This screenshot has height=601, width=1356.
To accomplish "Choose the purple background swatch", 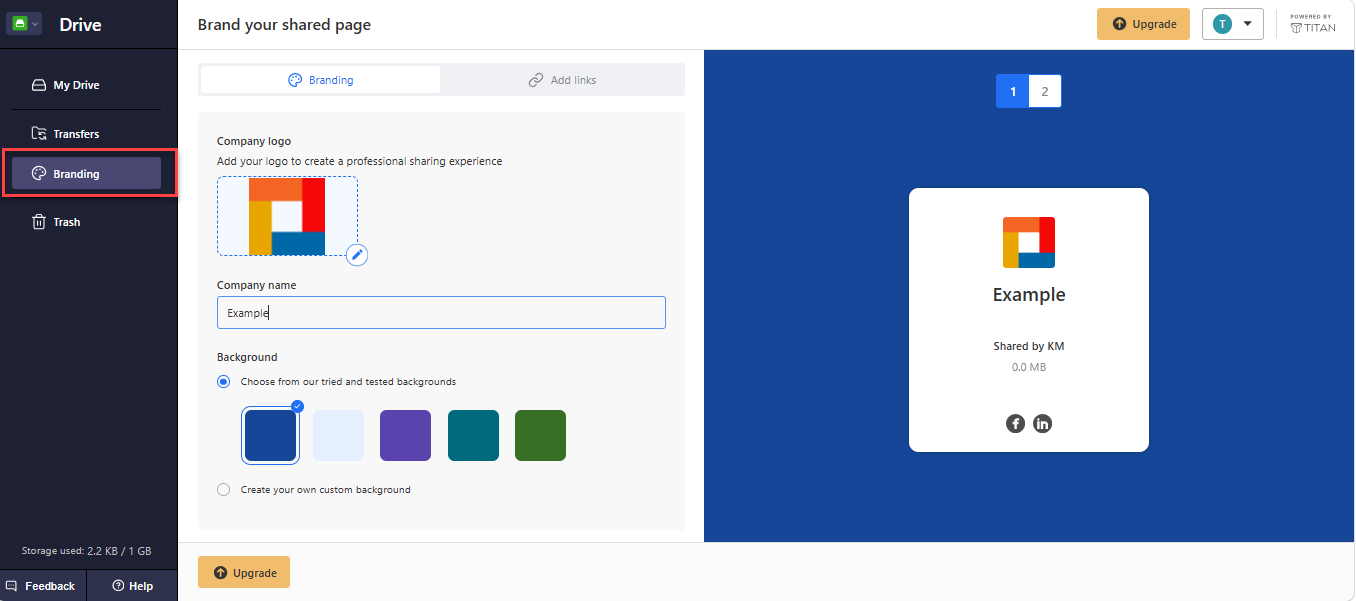I will coord(406,436).
